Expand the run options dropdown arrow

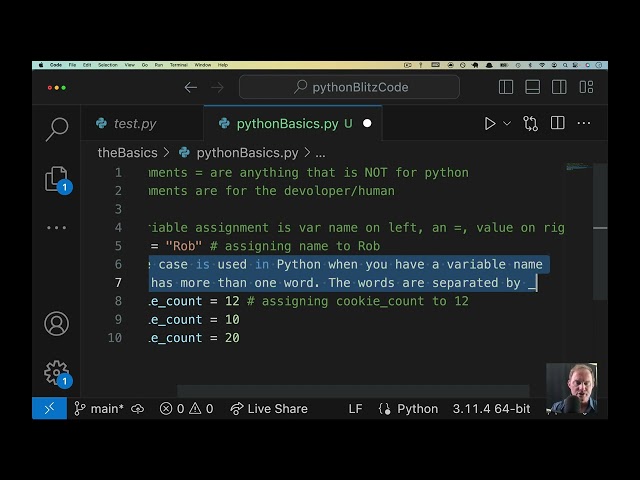[x=507, y=123]
